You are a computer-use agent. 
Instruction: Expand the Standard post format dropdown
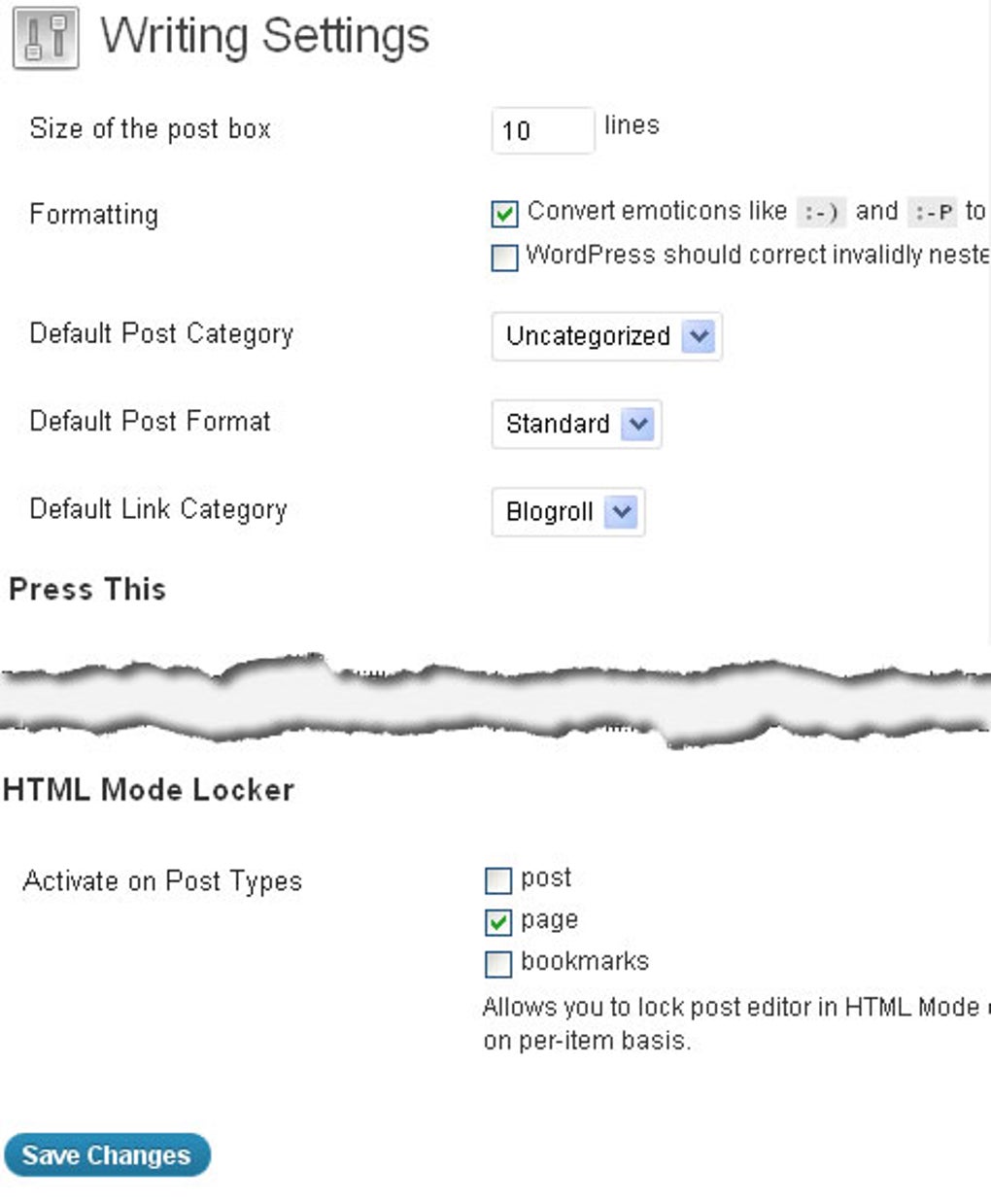[576, 425]
